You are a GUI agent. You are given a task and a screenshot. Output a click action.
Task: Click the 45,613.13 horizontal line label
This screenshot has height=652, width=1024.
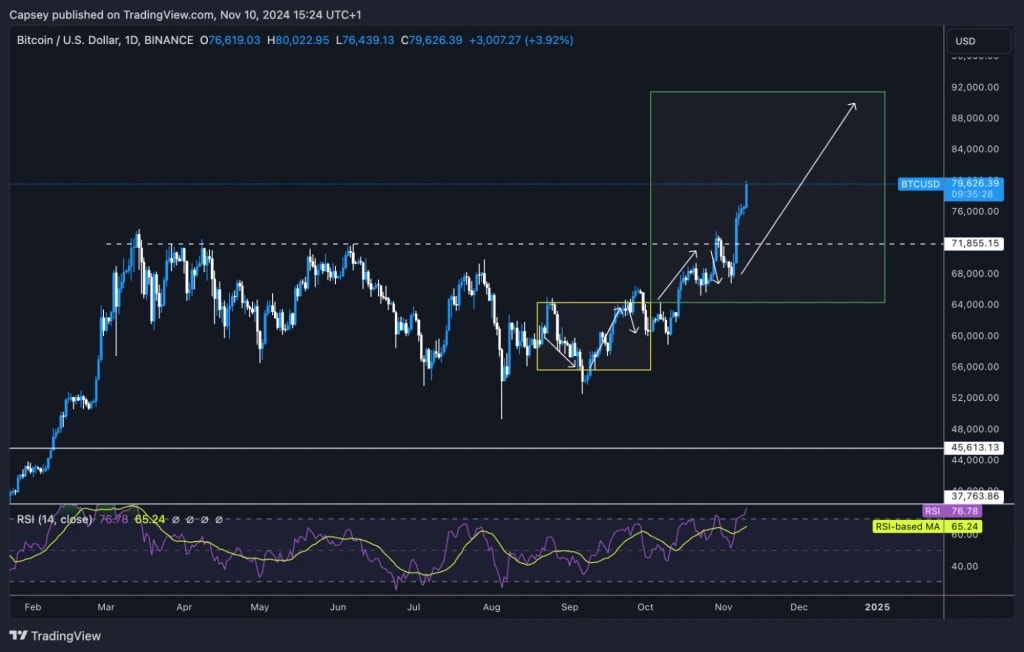pyautogui.click(x=974, y=448)
